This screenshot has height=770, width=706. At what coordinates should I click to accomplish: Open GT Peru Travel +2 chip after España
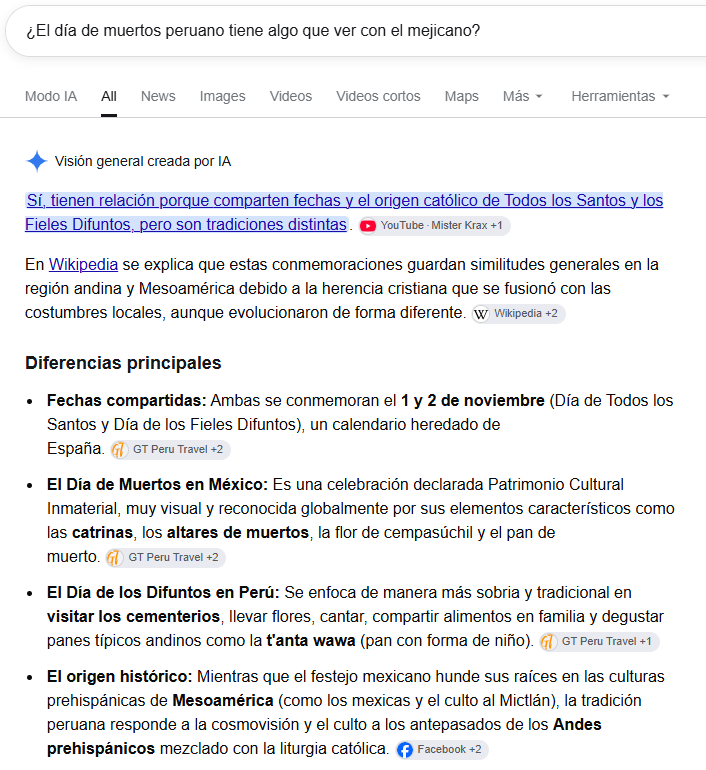[170, 449]
